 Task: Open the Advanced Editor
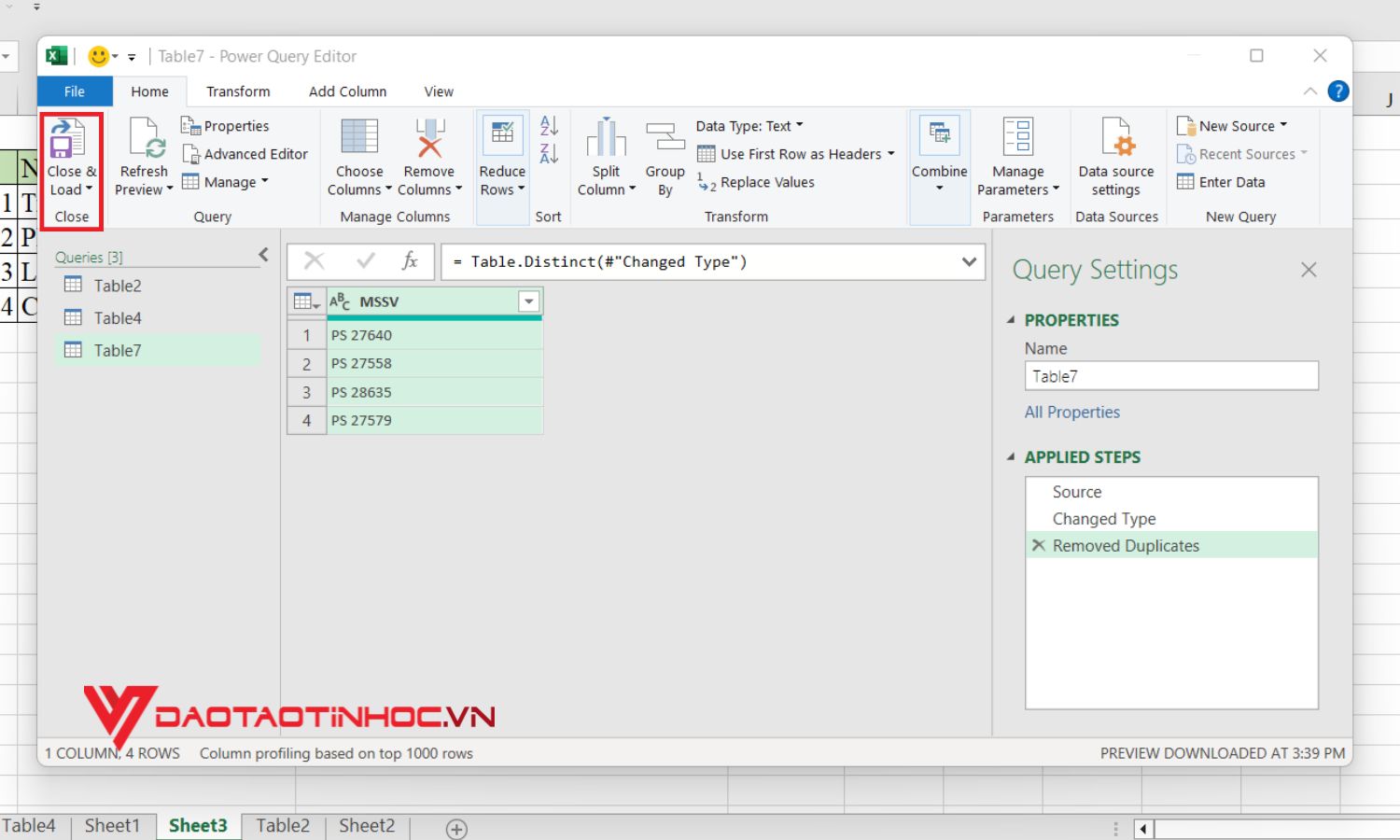tap(245, 154)
